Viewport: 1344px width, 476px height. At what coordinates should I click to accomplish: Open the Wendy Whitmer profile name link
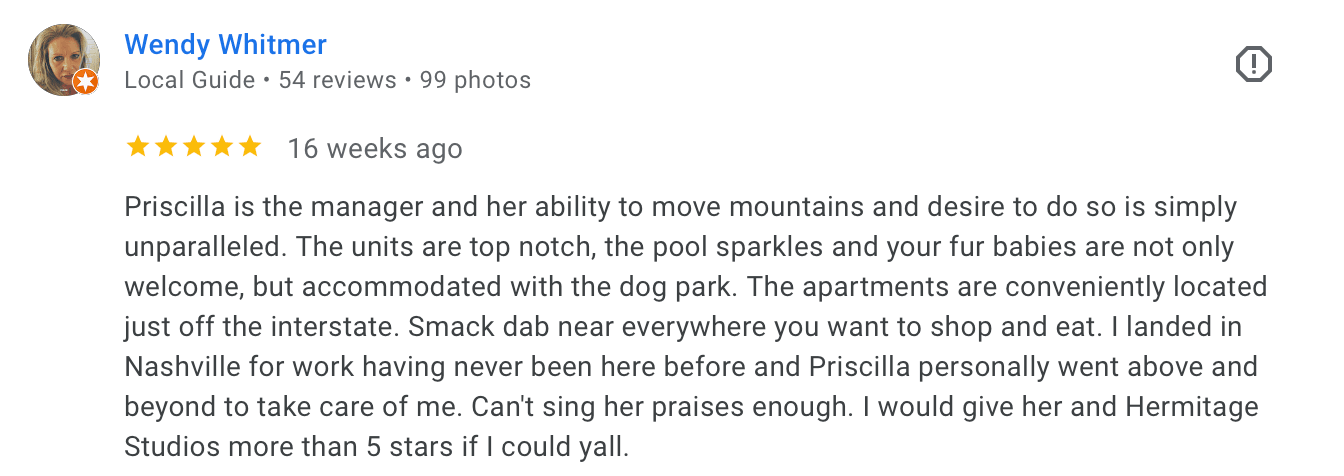coord(225,45)
